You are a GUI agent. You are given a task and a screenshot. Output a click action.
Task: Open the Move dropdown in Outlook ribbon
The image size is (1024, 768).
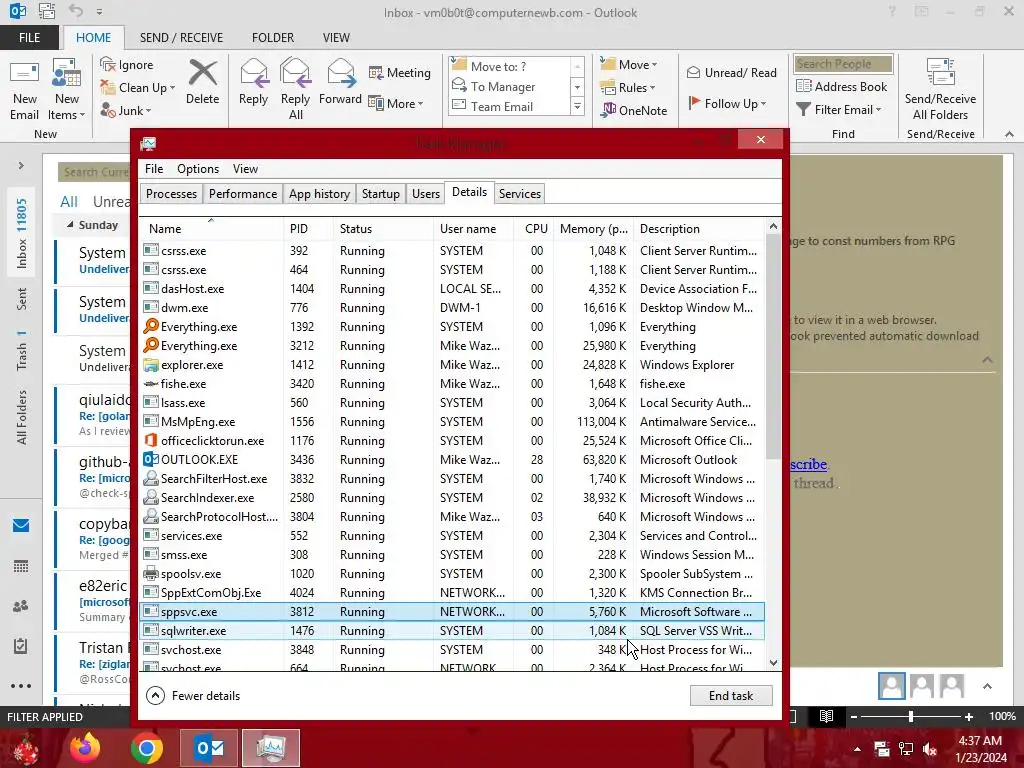click(628, 65)
